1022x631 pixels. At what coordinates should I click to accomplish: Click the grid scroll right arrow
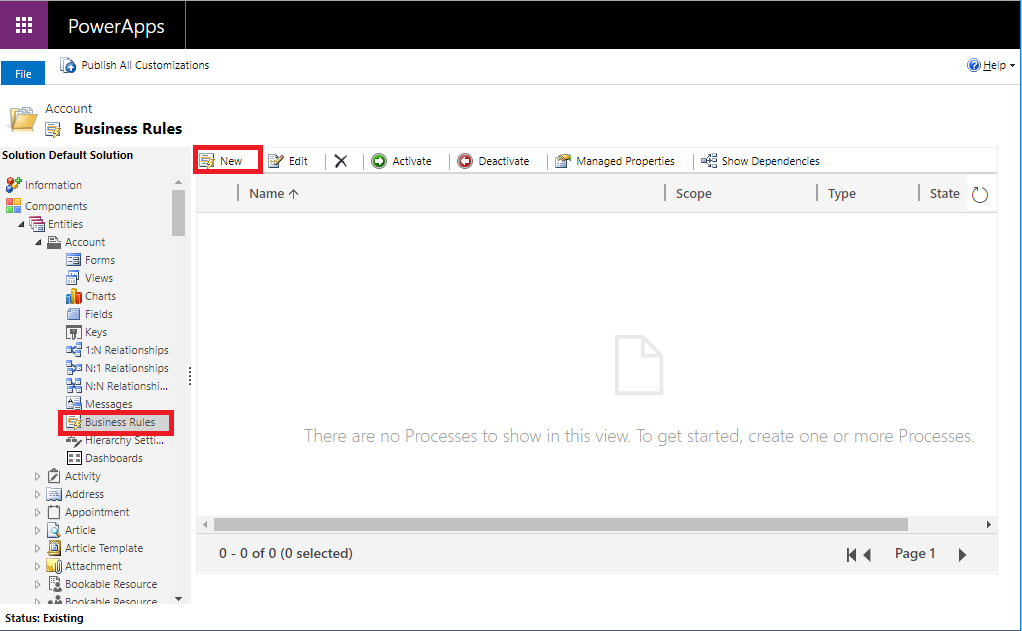coord(989,525)
